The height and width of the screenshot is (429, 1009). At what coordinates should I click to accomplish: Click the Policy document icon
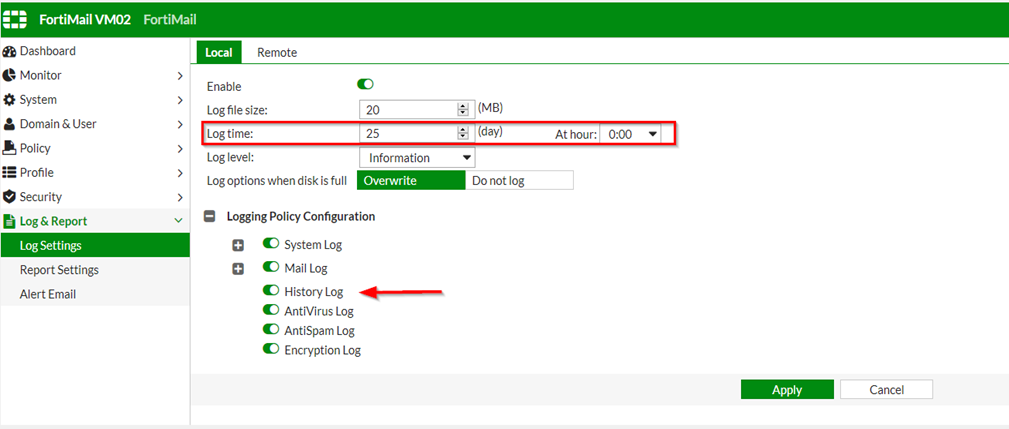point(9,149)
